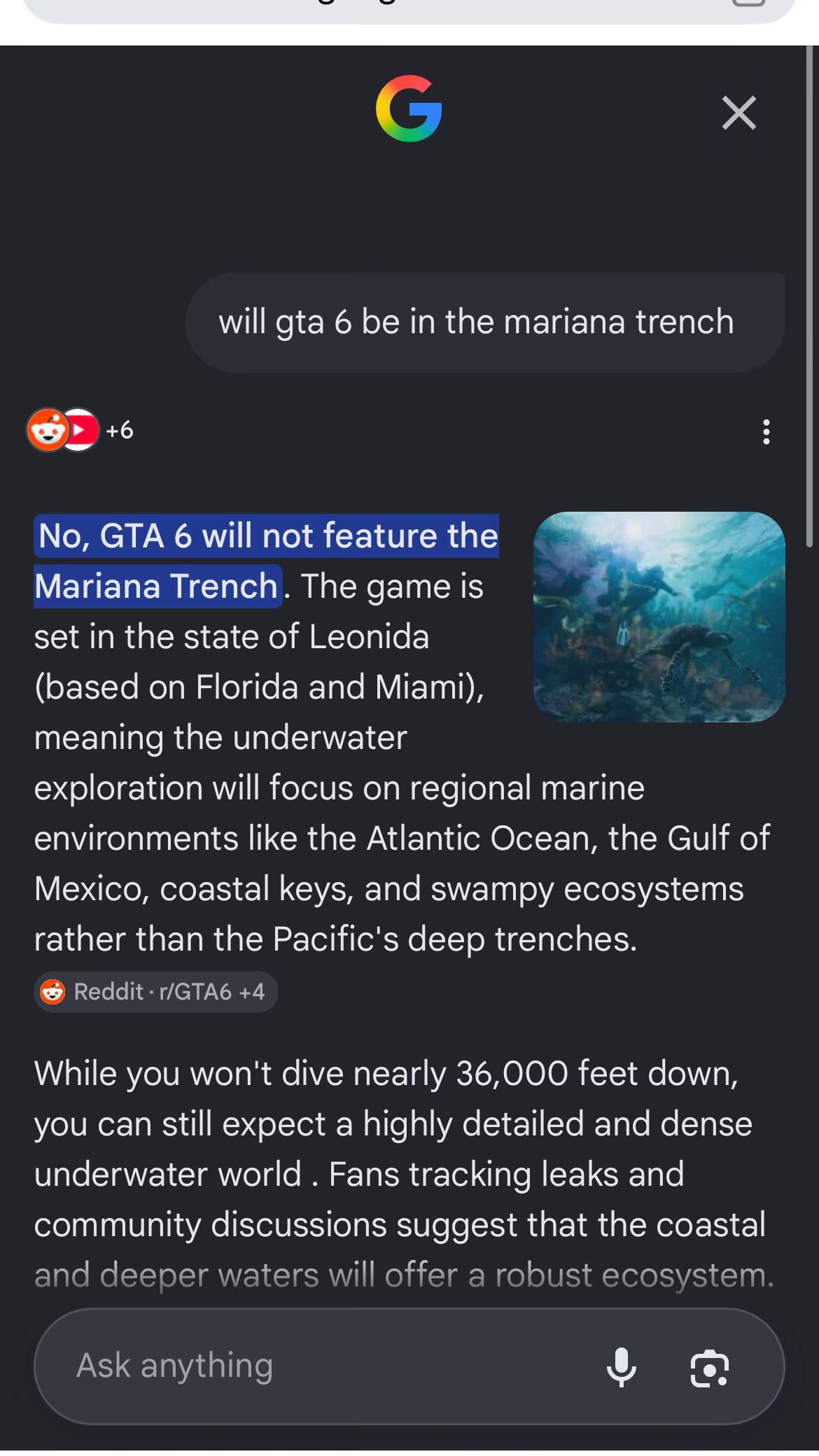The image size is (819, 1456).
Task: Click the paragraph starting 'While you won't dive'
Action: 404,1174
